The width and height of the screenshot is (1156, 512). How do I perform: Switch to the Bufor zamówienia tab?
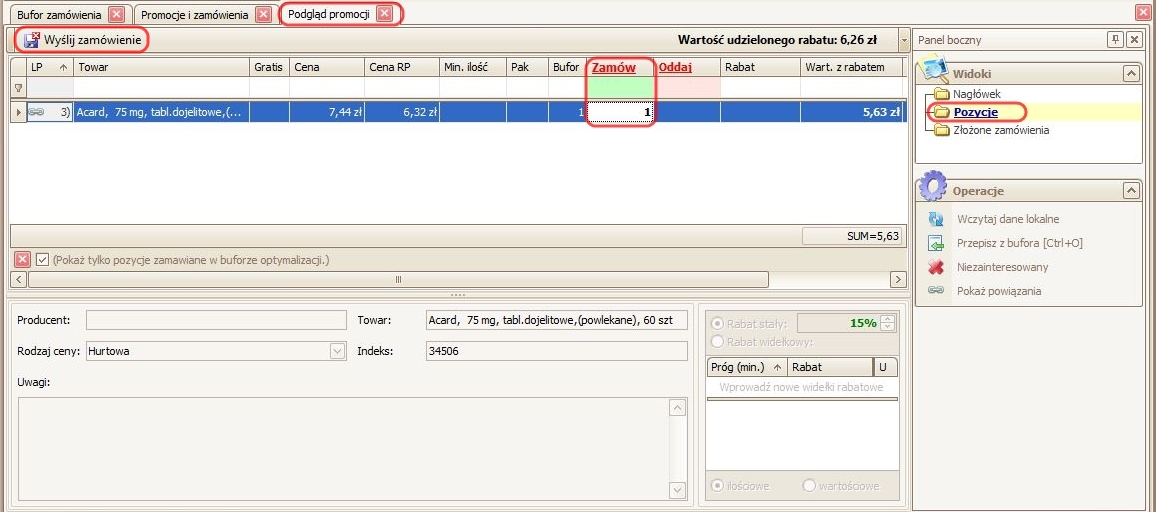click(59, 15)
